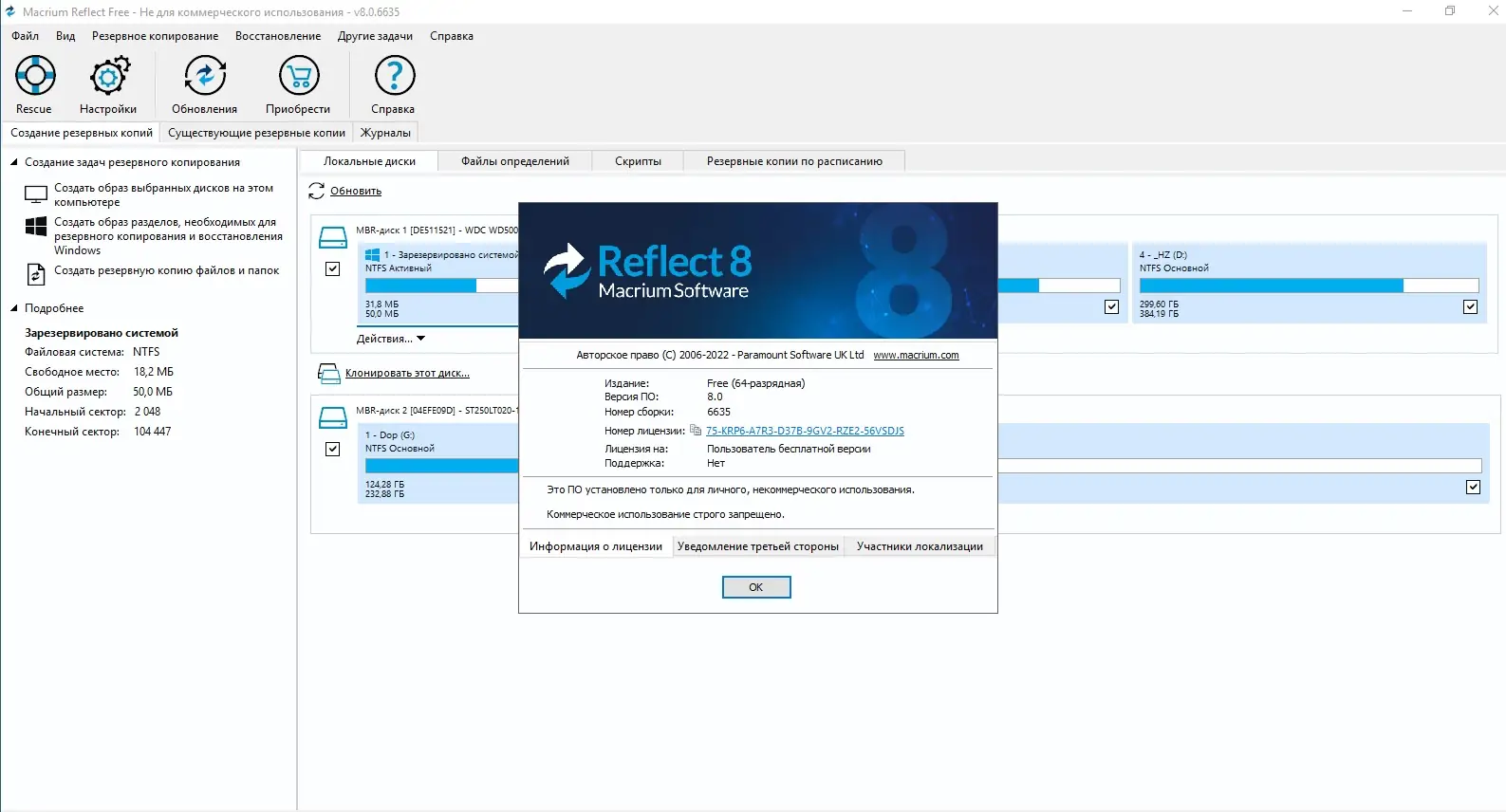
Task: Click Создать образ выбранных дисков на этом компьютере
Action: pos(163,194)
